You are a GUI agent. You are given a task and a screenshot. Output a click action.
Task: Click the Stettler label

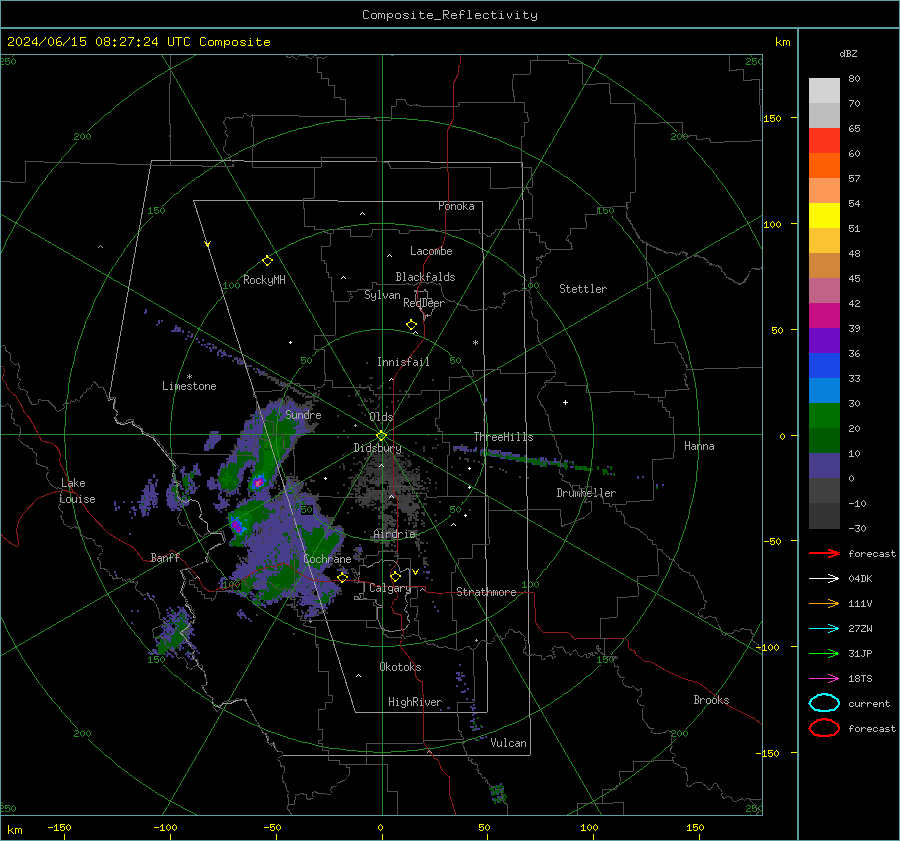(583, 289)
